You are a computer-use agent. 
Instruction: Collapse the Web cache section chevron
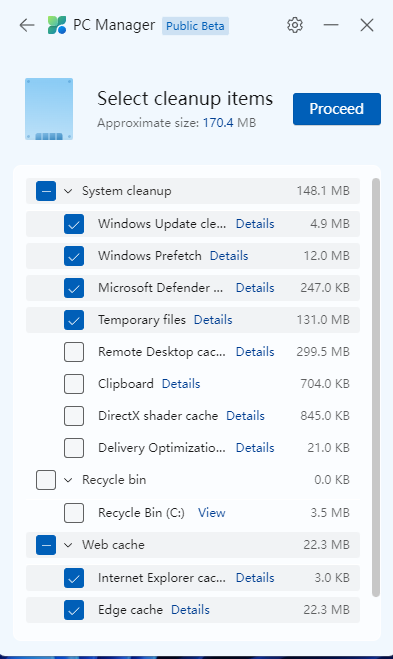(68, 545)
